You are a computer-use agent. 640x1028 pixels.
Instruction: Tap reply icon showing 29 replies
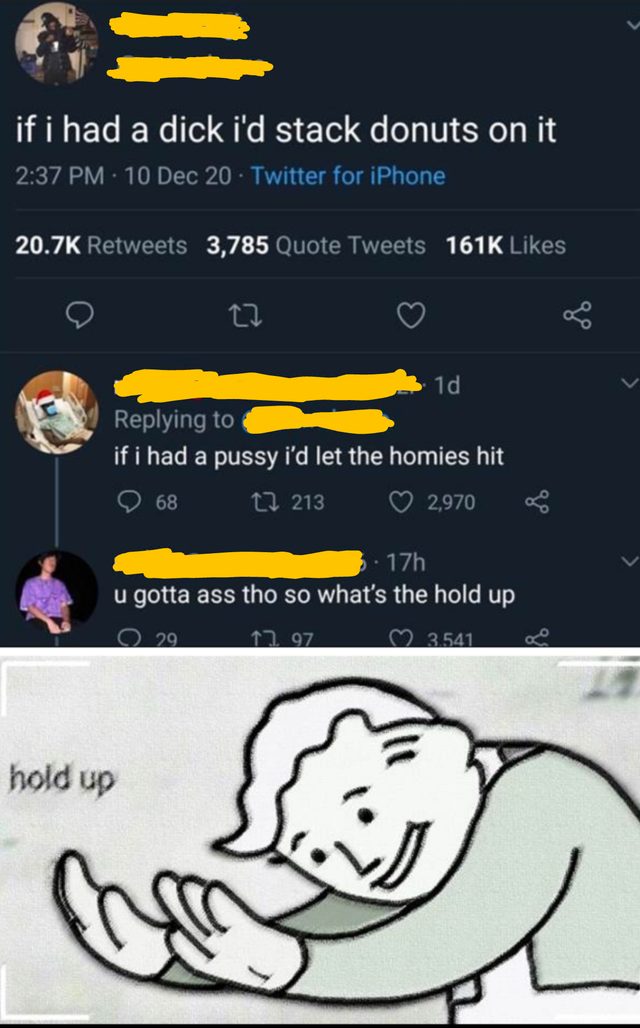tap(130, 639)
